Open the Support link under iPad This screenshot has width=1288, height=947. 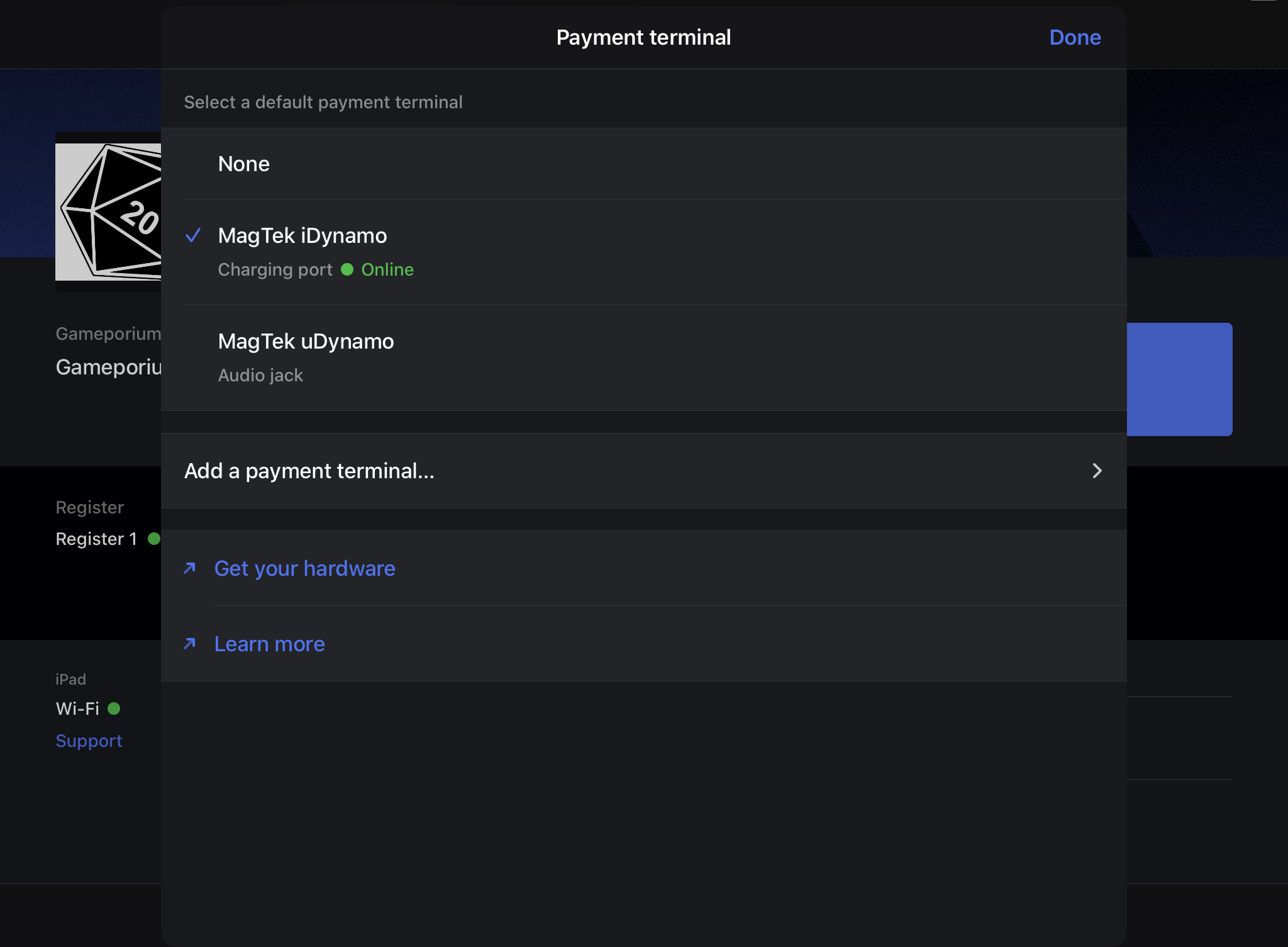click(x=89, y=741)
